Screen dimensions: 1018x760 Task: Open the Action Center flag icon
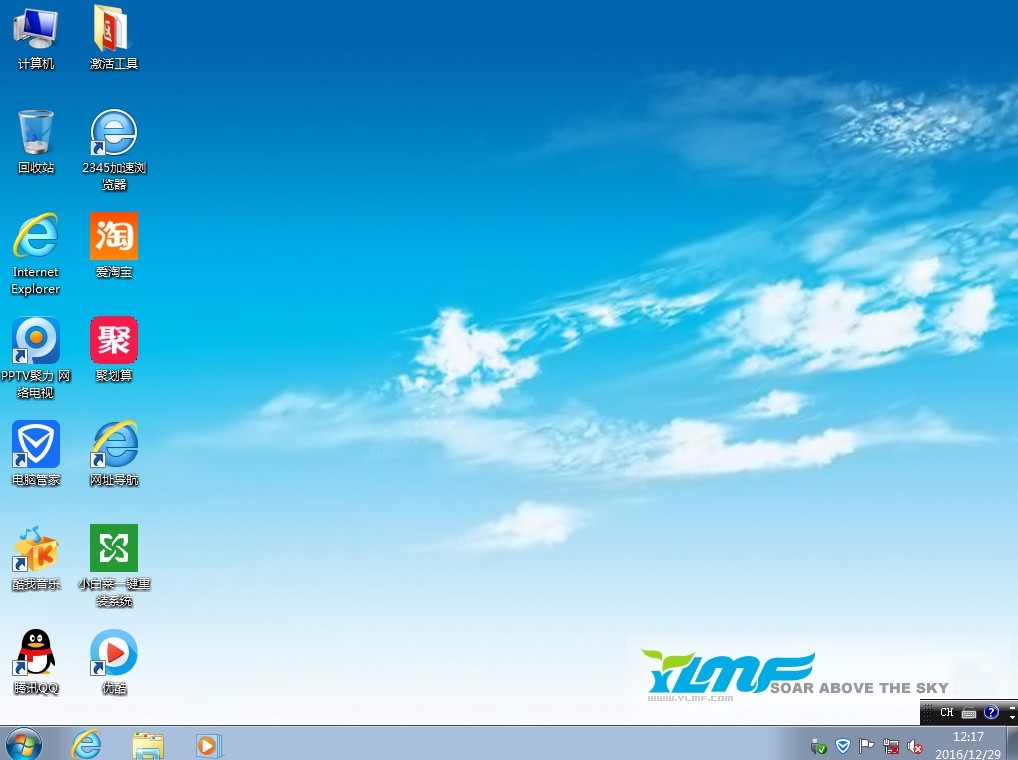[x=866, y=746]
